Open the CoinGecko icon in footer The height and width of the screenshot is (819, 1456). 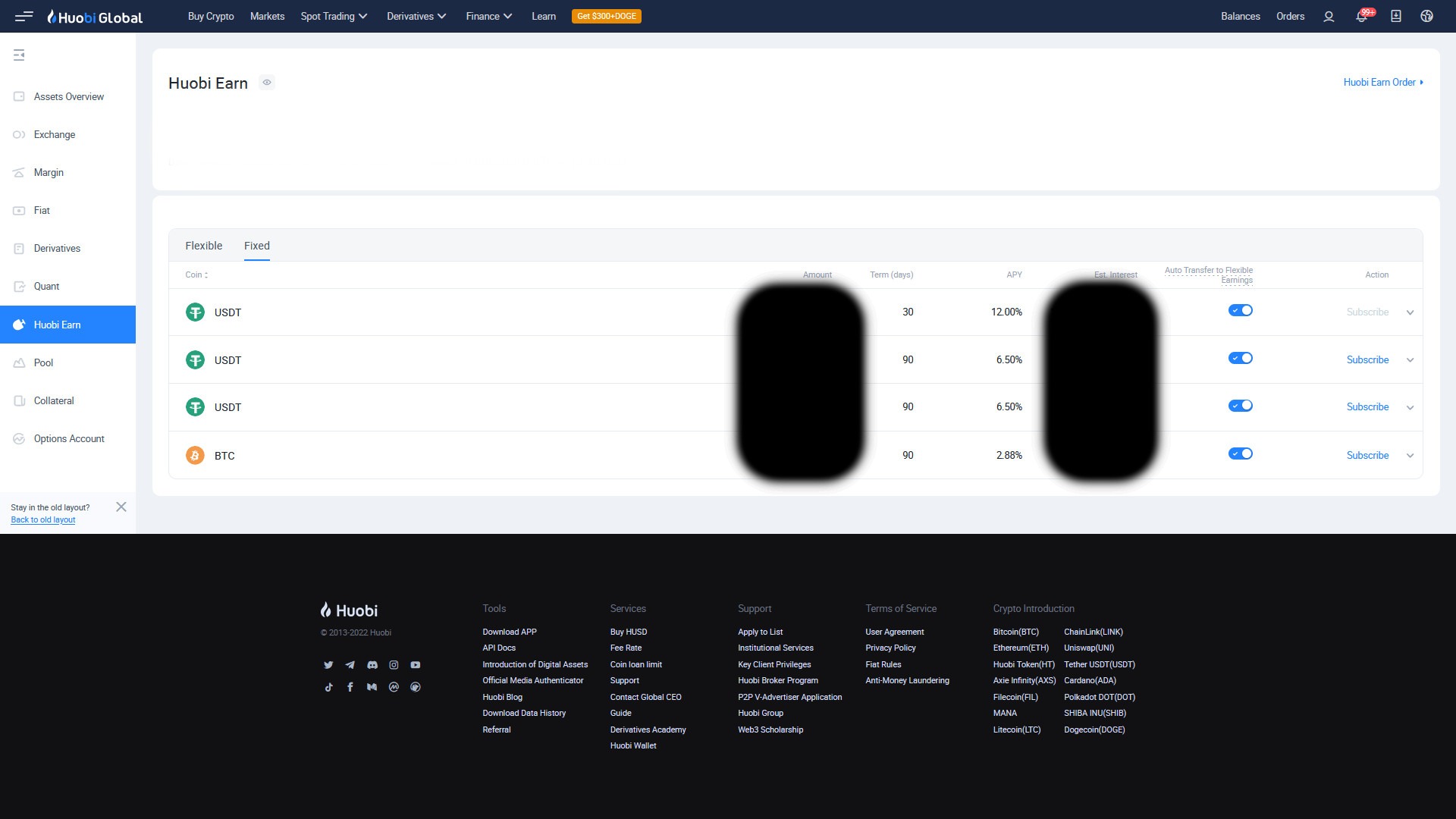[x=416, y=687]
